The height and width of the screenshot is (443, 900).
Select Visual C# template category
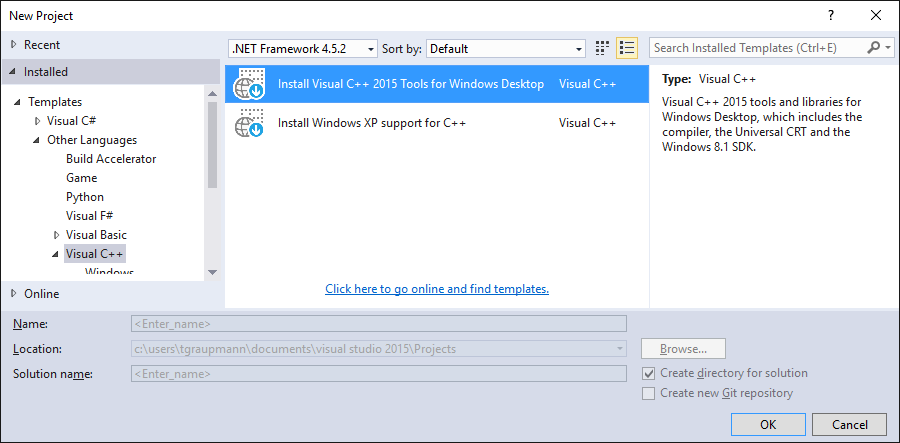(71, 121)
